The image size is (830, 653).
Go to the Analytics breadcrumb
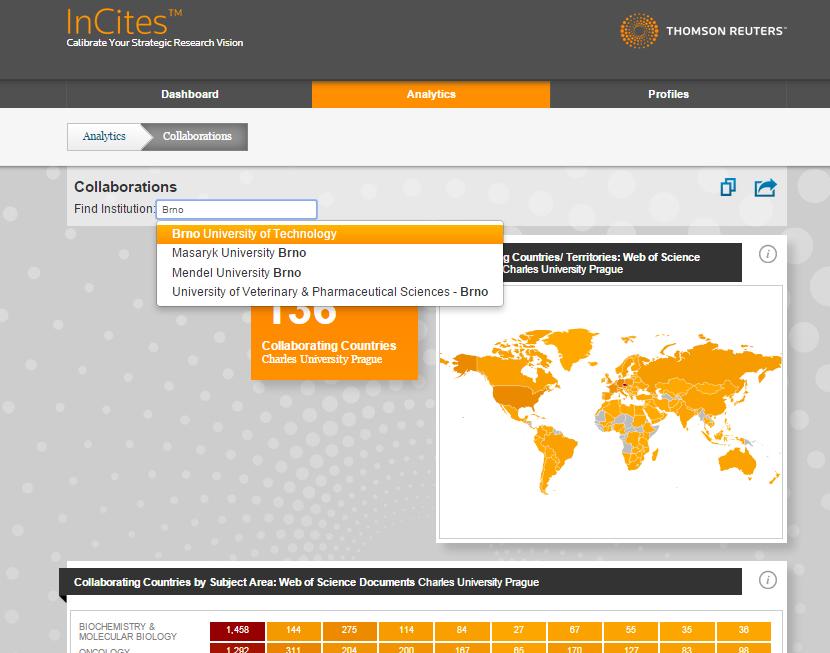click(104, 137)
